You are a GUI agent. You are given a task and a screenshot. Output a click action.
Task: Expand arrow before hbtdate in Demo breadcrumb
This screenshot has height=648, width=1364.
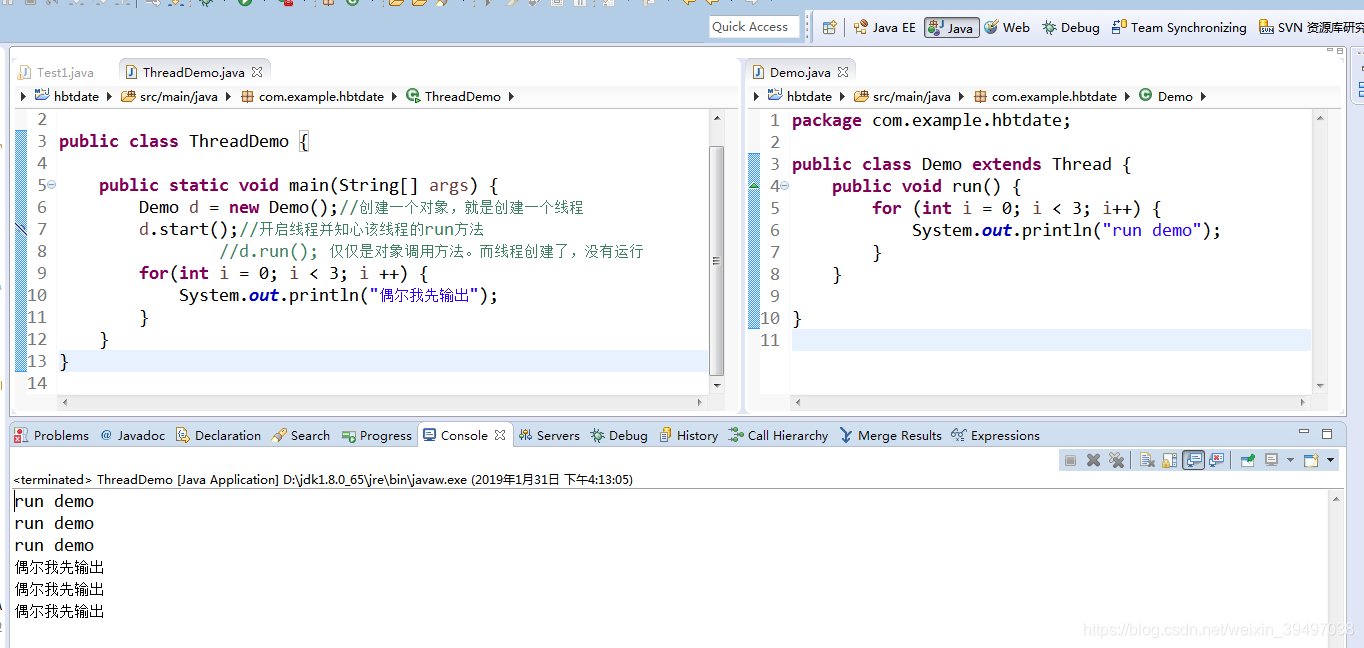(x=756, y=97)
